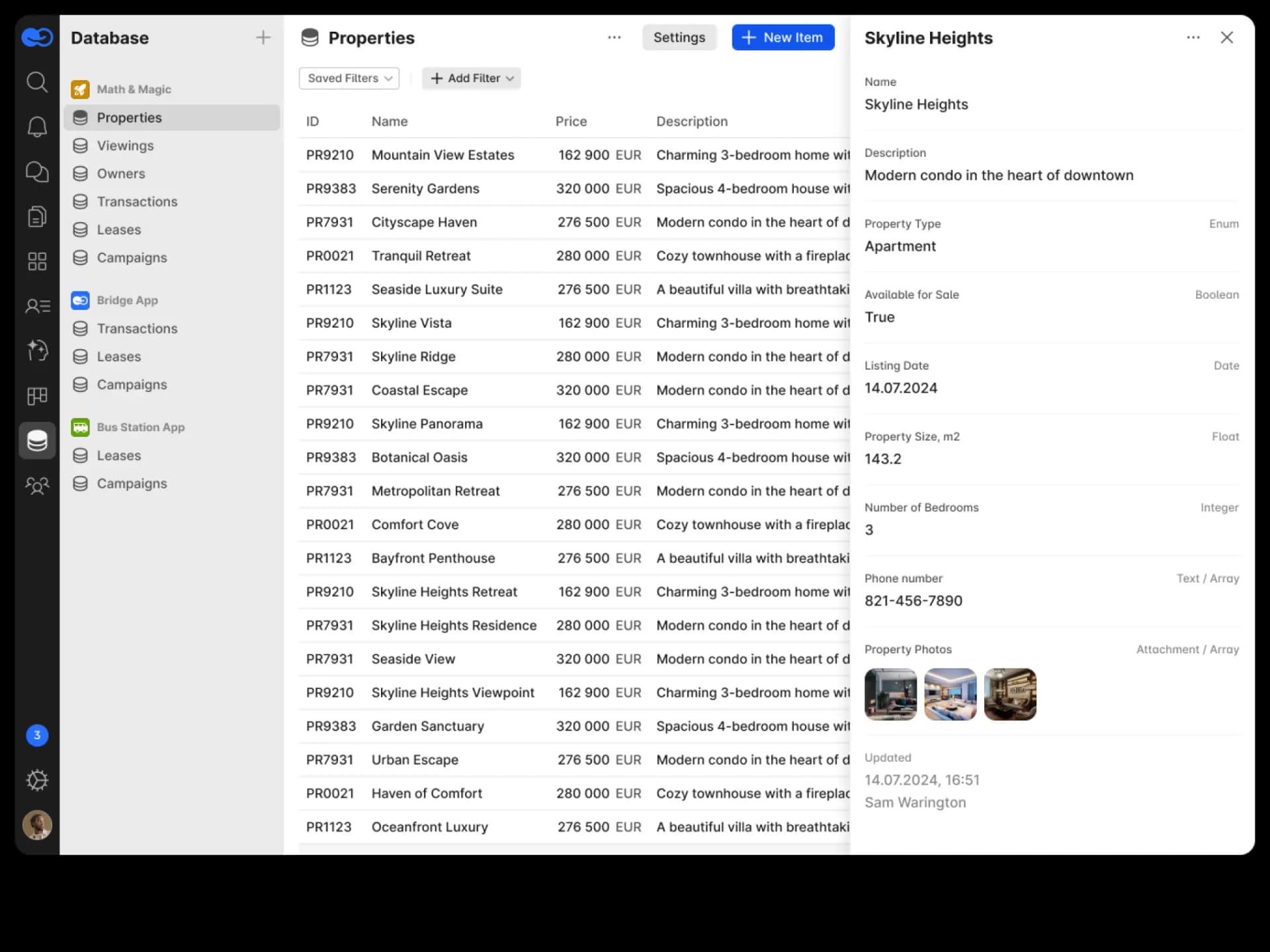This screenshot has width=1270, height=952.
Task: Click the New Item button
Action: [x=783, y=38]
